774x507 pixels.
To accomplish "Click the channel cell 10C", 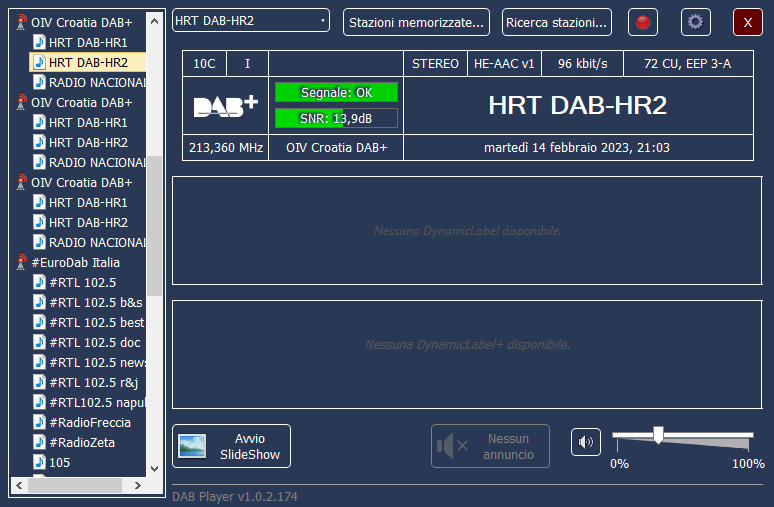I will coord(204,64).
